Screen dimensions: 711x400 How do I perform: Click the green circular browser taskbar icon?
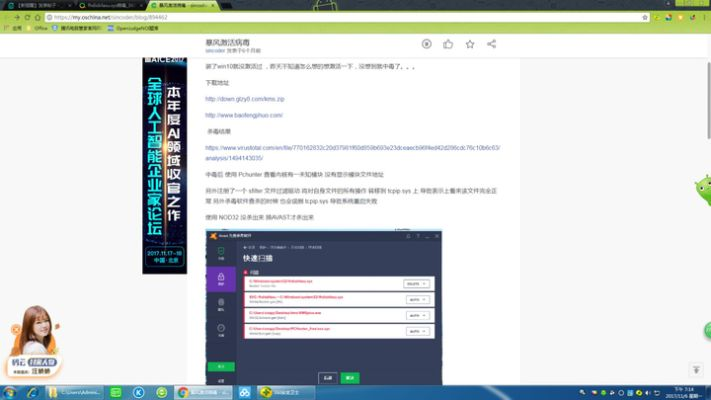point(161,392)
